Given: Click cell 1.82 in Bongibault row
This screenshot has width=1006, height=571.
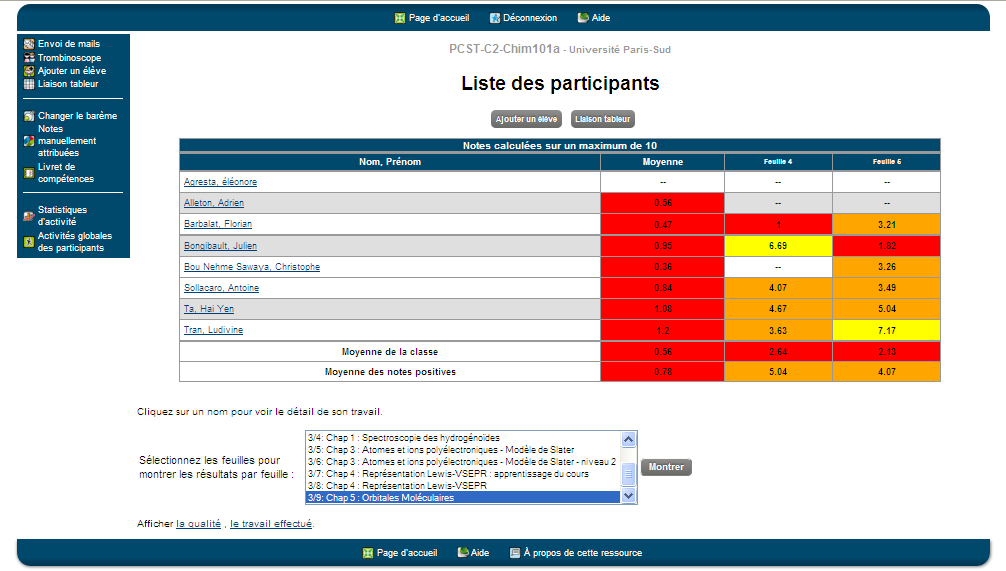Looking at the screenshot, I should (x=887, y=246).
